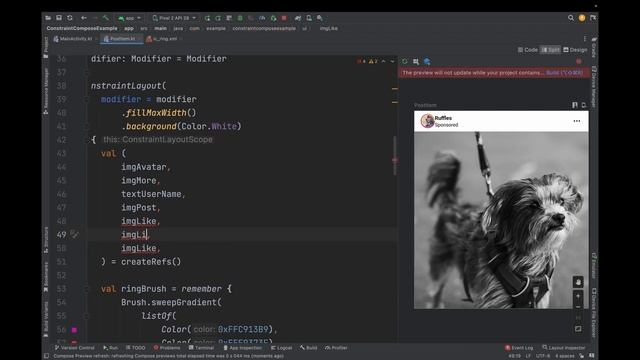Click the pink color swatch on line 56
640x360 pixels.
coord(74,329)
